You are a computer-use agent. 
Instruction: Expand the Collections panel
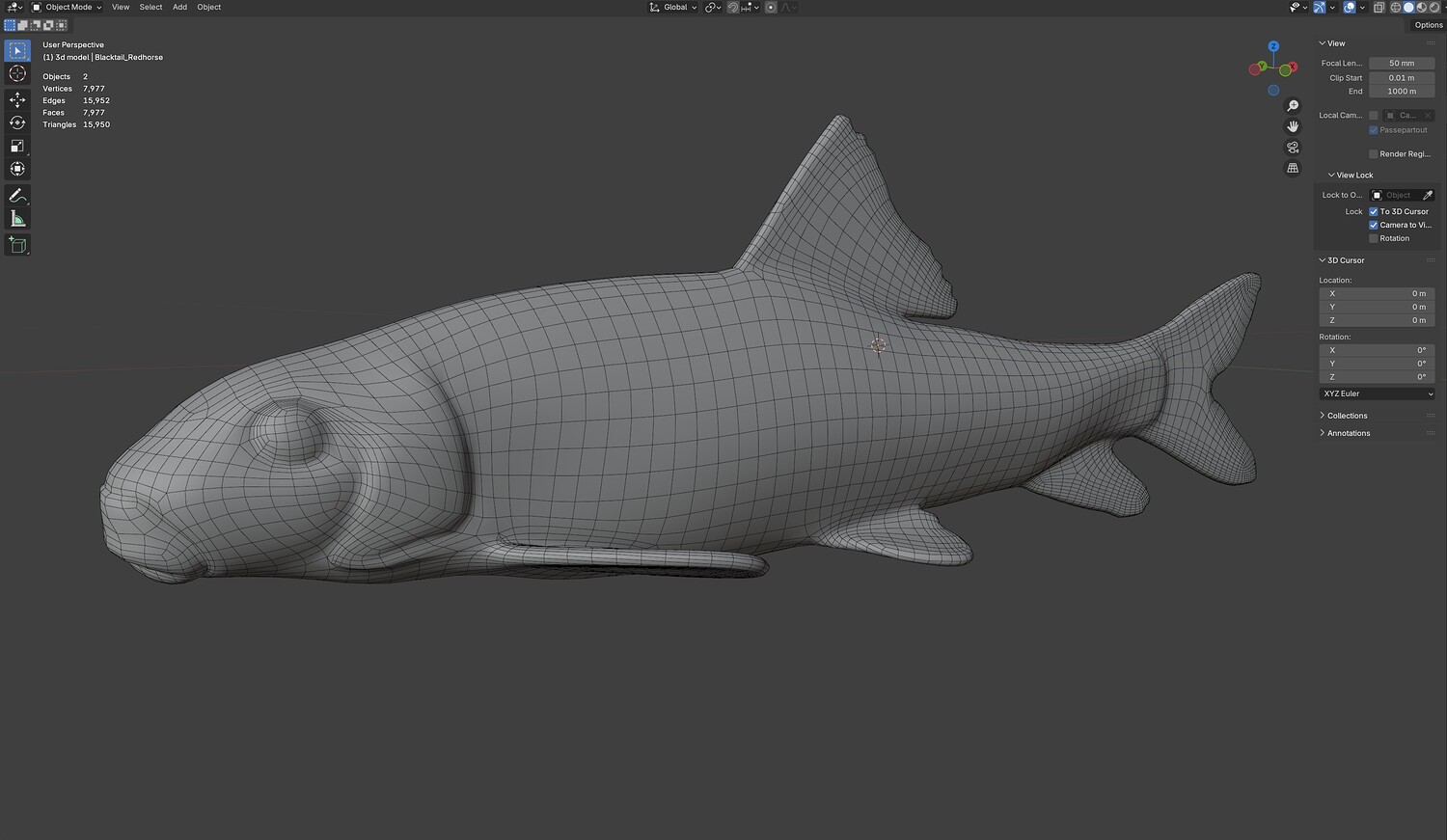coord(1347,416)
